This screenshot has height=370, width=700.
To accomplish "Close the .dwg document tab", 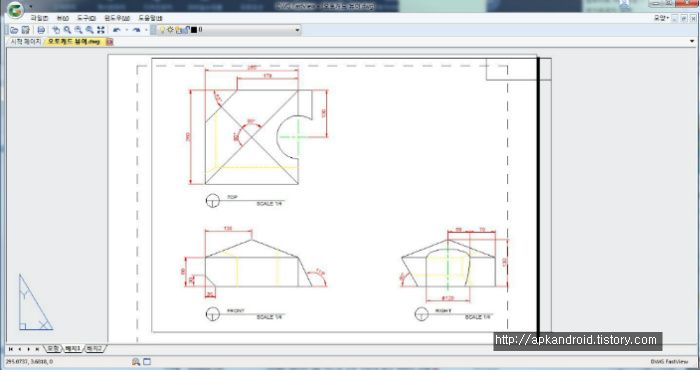I will point(110,42).
